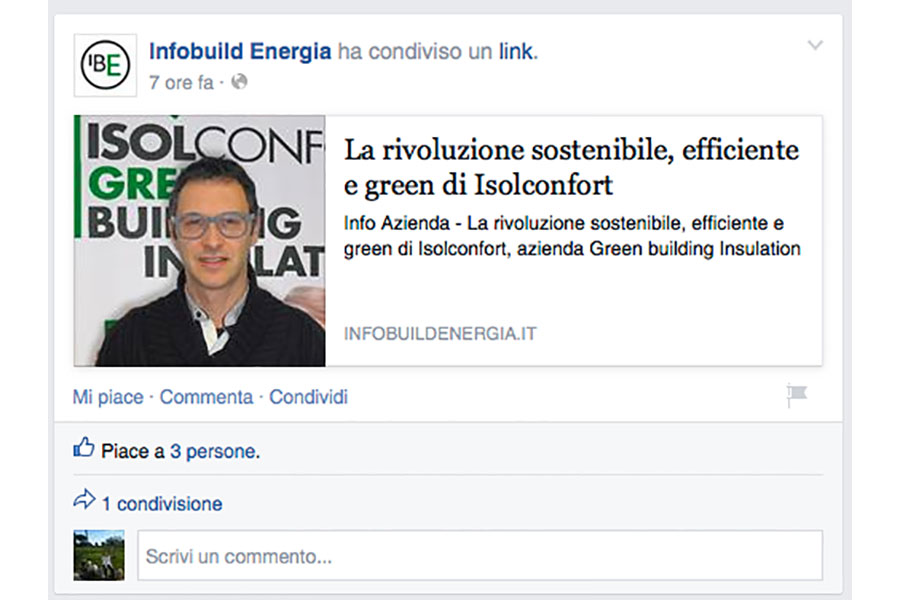Click the commenter profile picture thumbnail
Viewport: 900px width, 600px height.
pos(99,555)
